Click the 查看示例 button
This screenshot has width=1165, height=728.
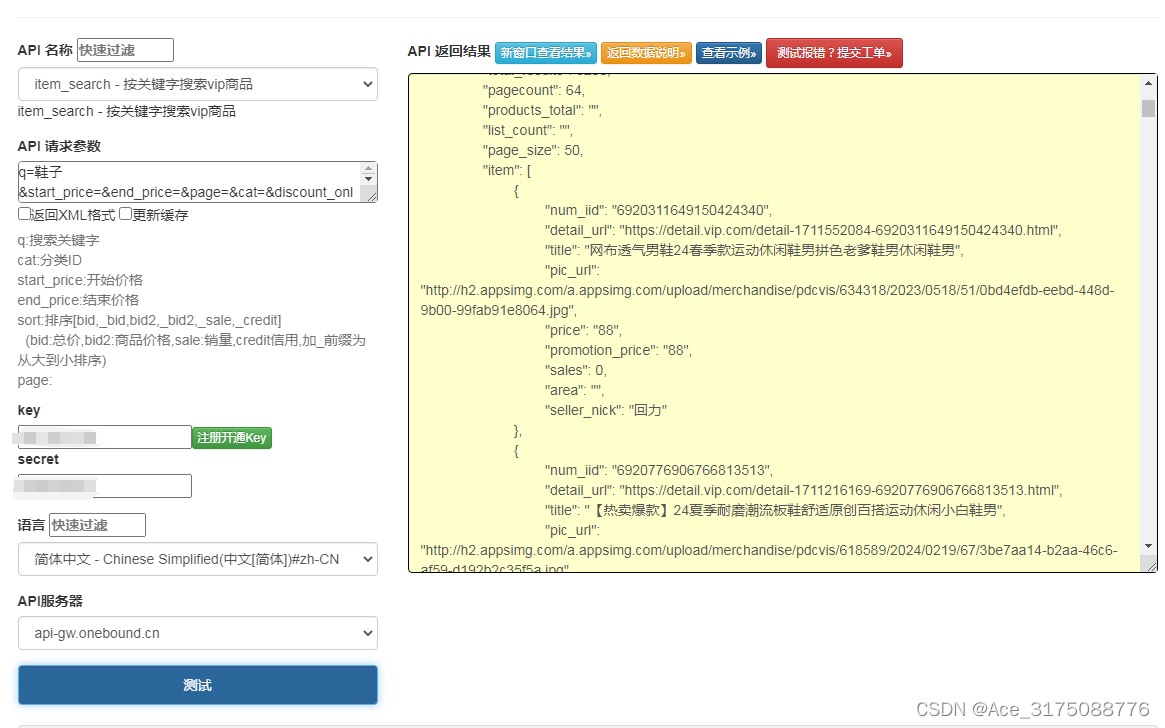click(x=728, y=53)
